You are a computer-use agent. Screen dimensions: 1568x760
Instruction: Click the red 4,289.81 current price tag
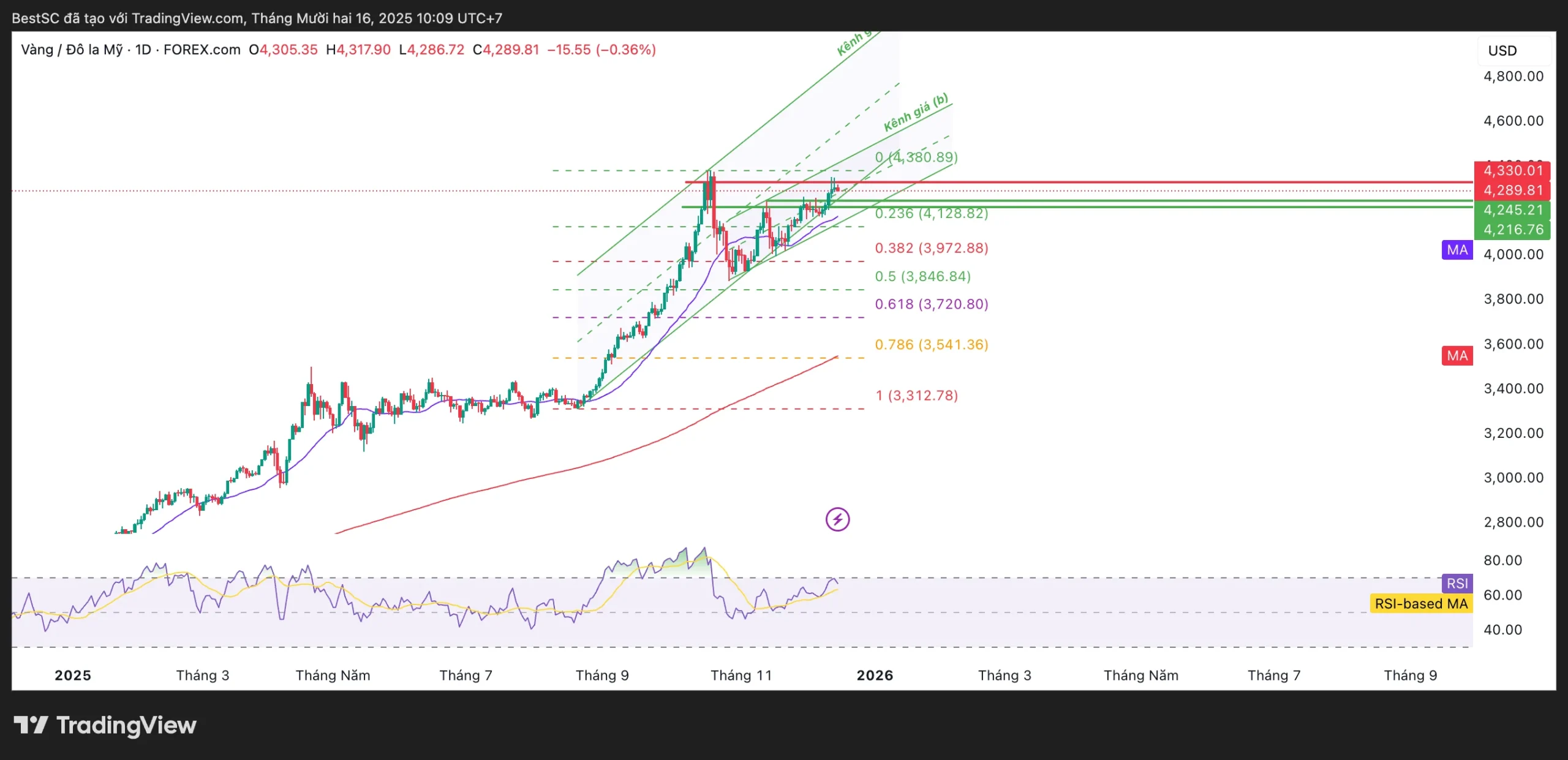pos(1512,190)
